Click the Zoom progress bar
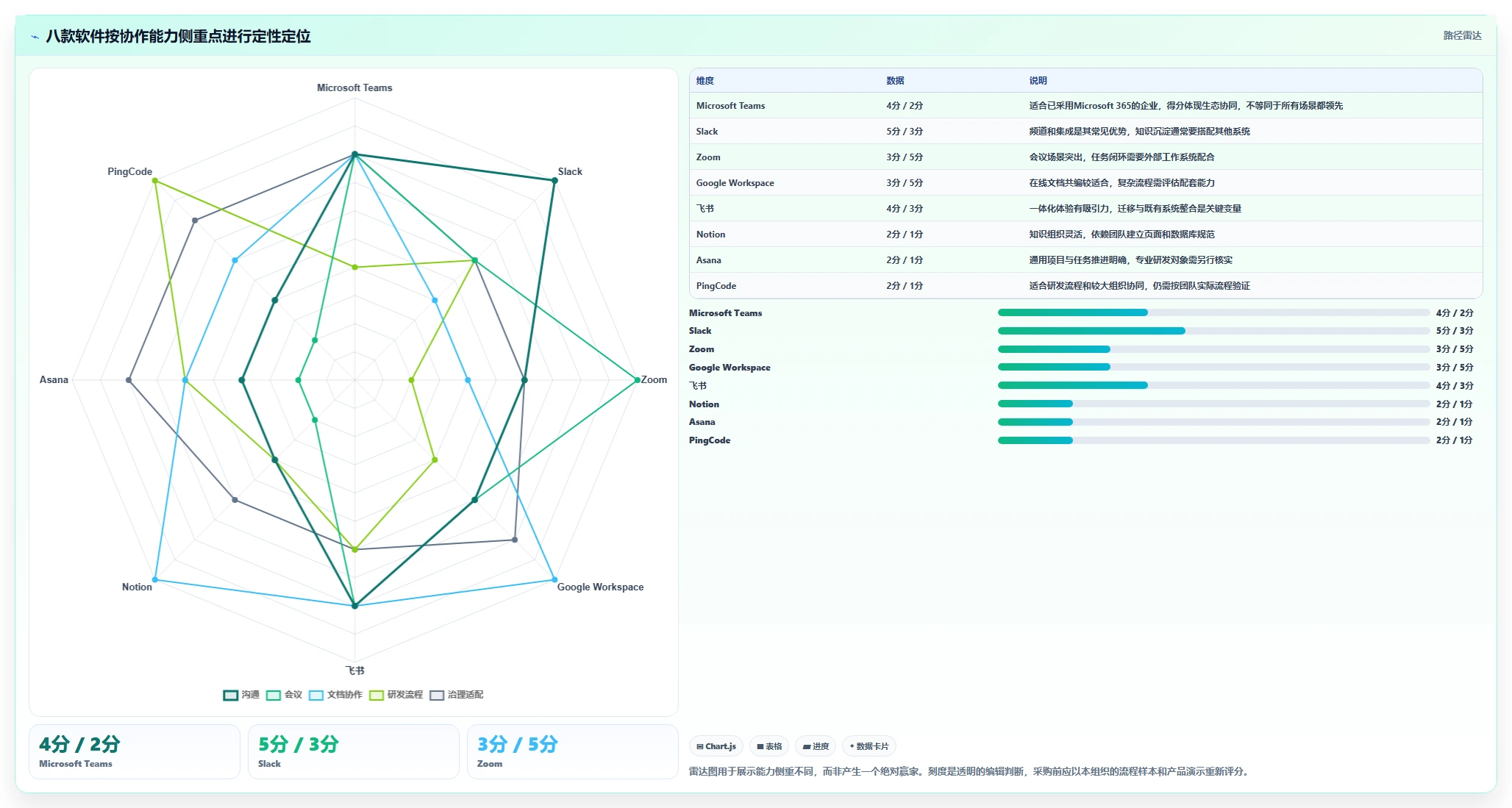1512x808 pixels. coord(1213,349)
